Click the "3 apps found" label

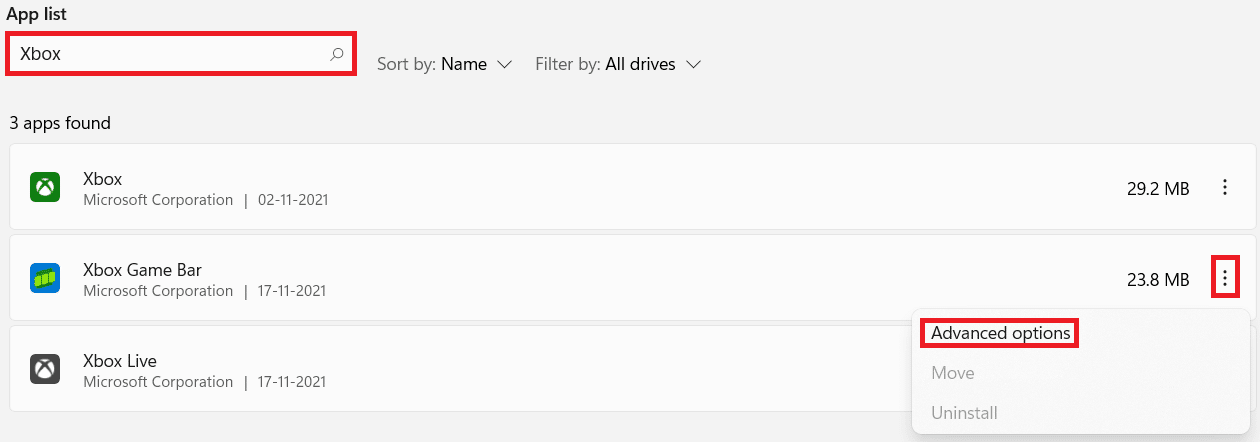pyautogui.click(x=59, y=123)
